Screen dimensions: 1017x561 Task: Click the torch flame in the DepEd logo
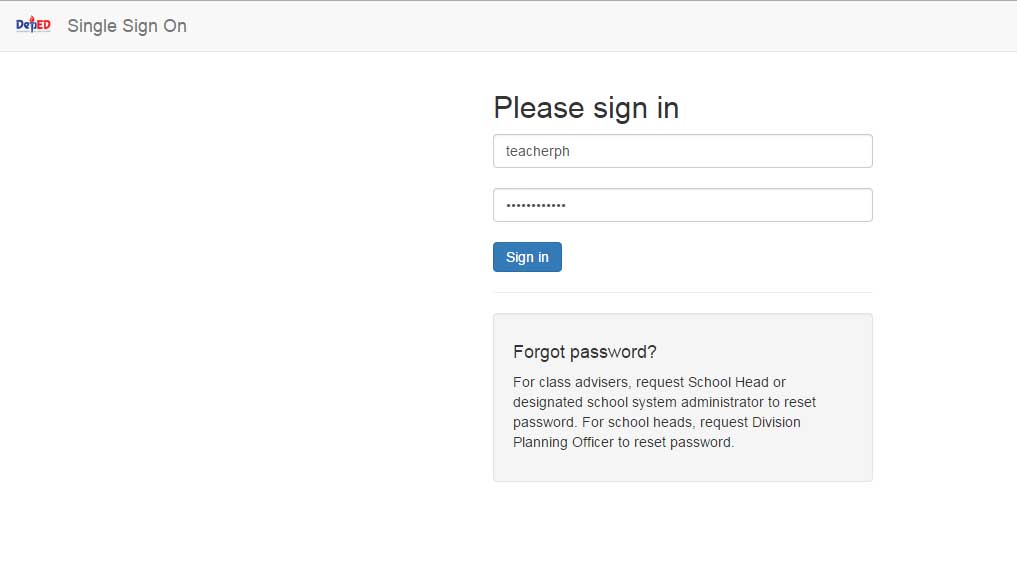point(32,19)
